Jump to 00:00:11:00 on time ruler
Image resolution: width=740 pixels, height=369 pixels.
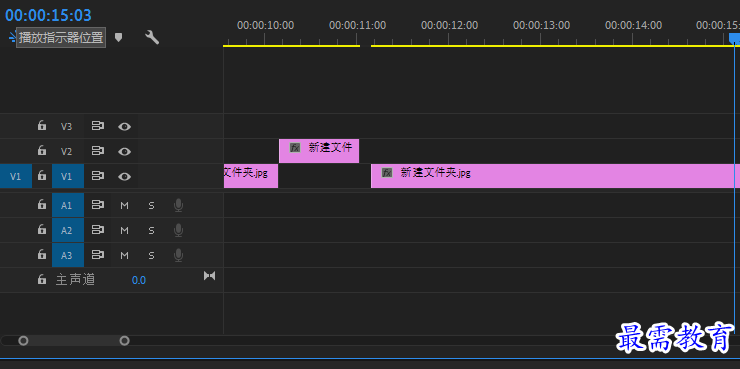click(x=357, y=25)
